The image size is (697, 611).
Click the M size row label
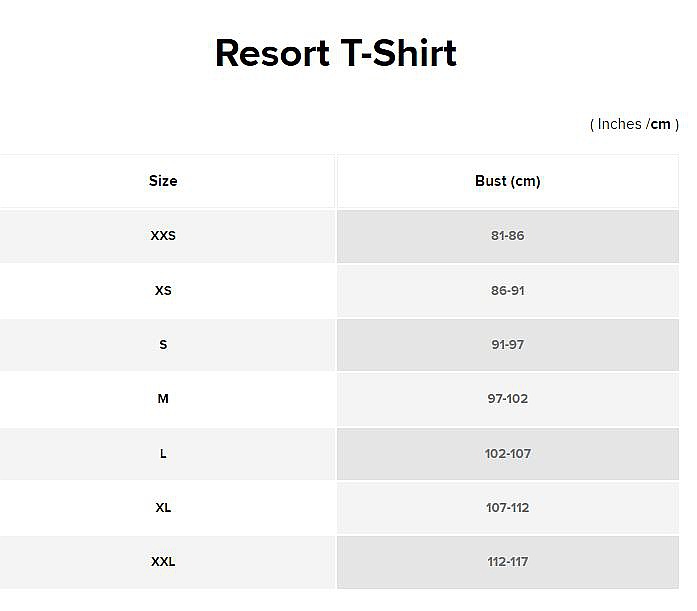pyautogui.click(x=163, y=399)
